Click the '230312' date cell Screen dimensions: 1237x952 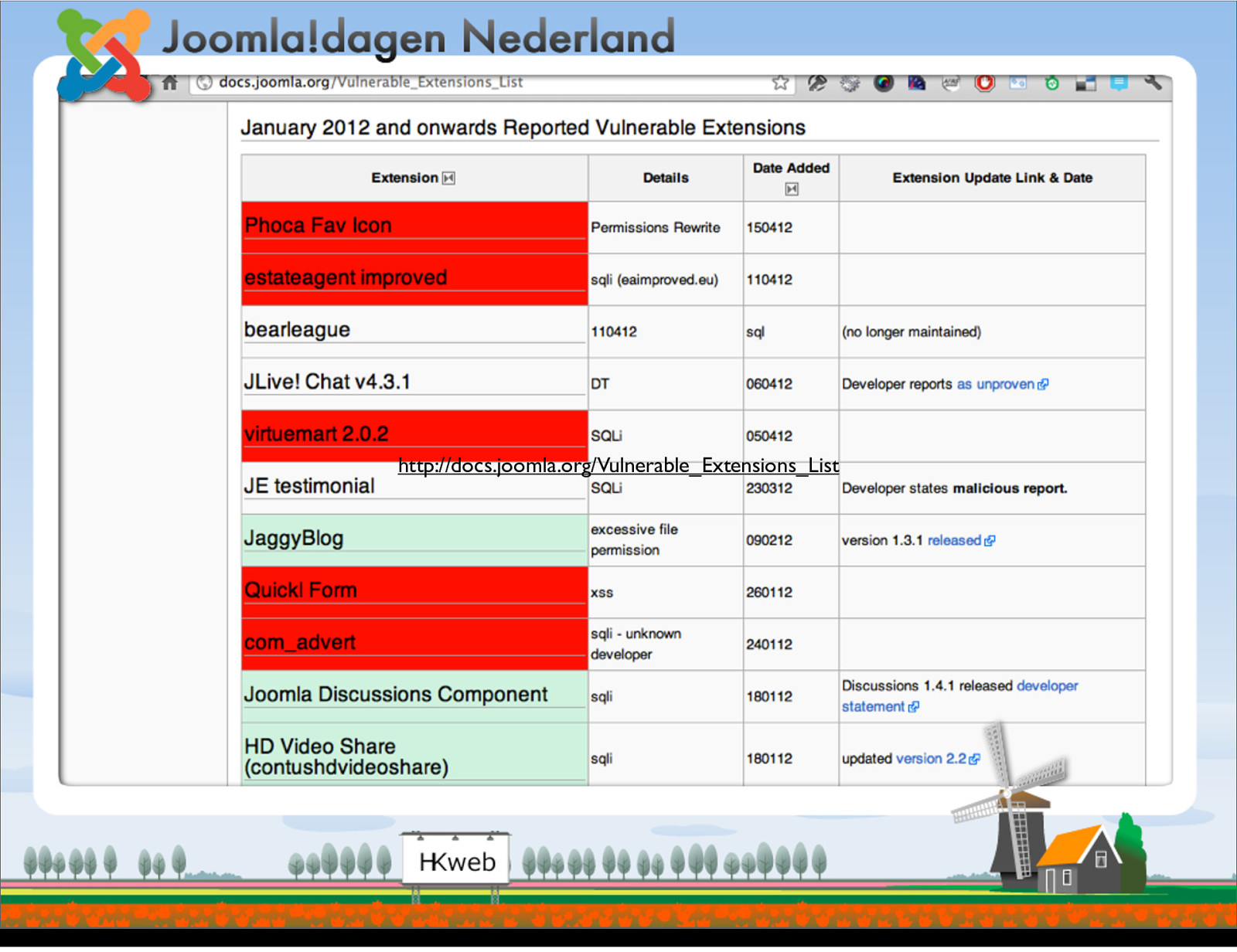791,488
